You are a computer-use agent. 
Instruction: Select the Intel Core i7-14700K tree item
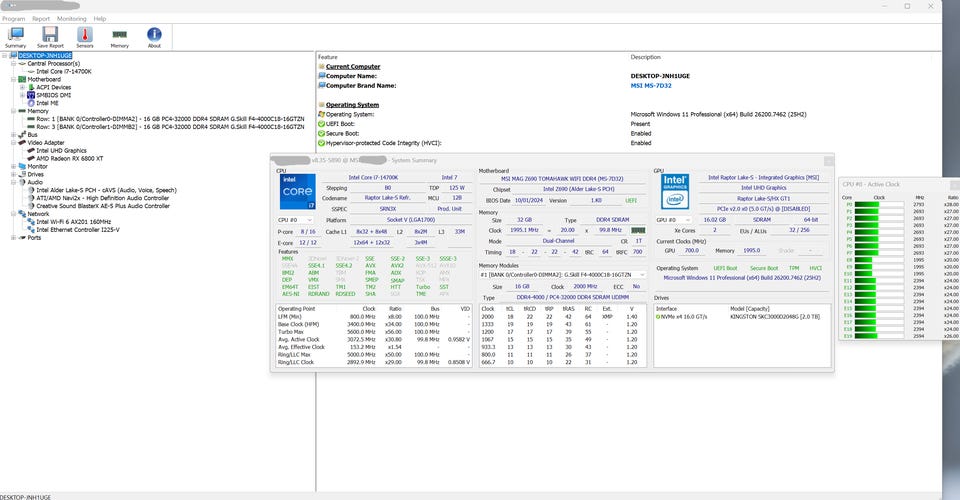[64, 71]
